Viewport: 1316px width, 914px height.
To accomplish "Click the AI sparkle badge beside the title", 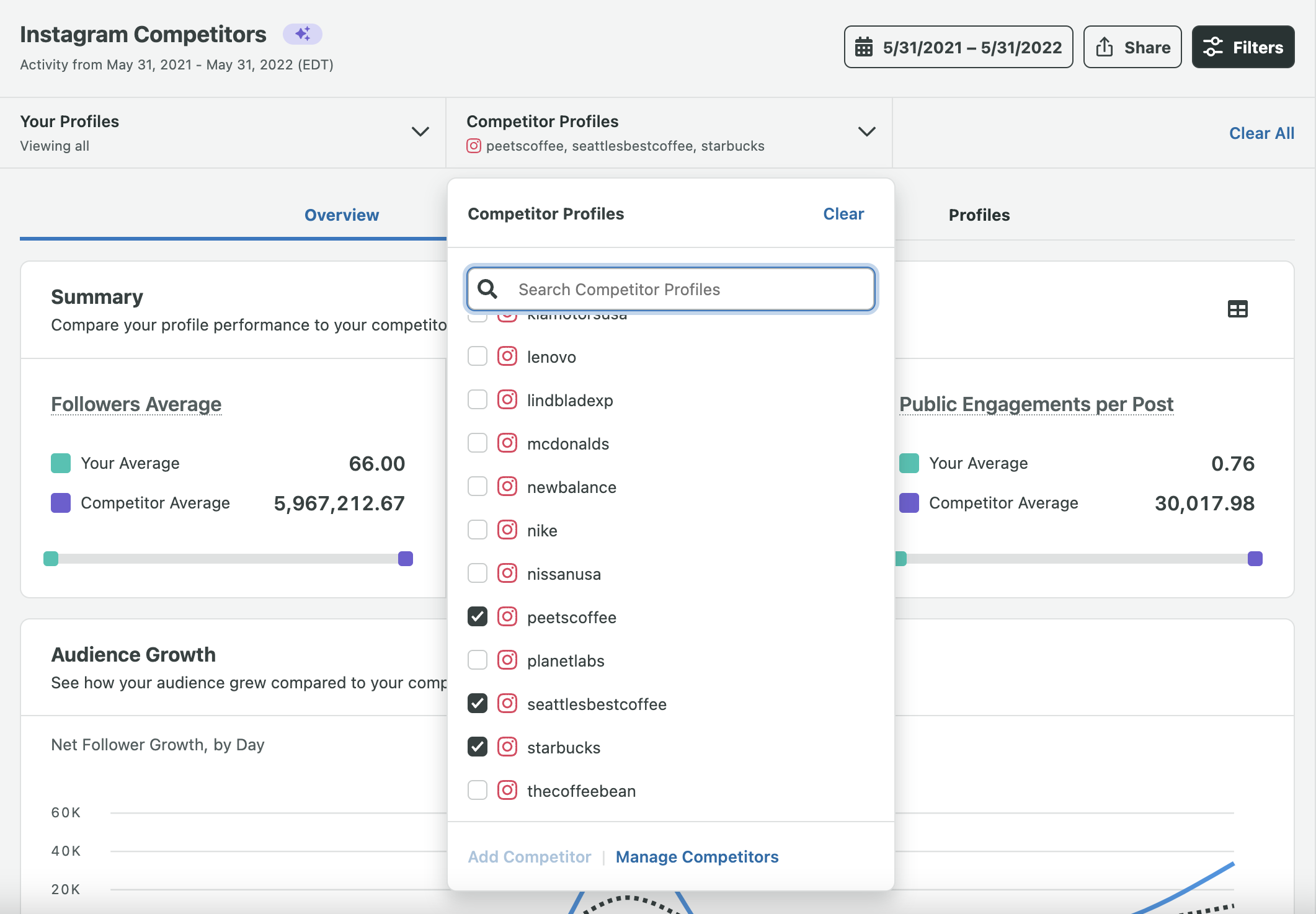I will click(303, 34).
